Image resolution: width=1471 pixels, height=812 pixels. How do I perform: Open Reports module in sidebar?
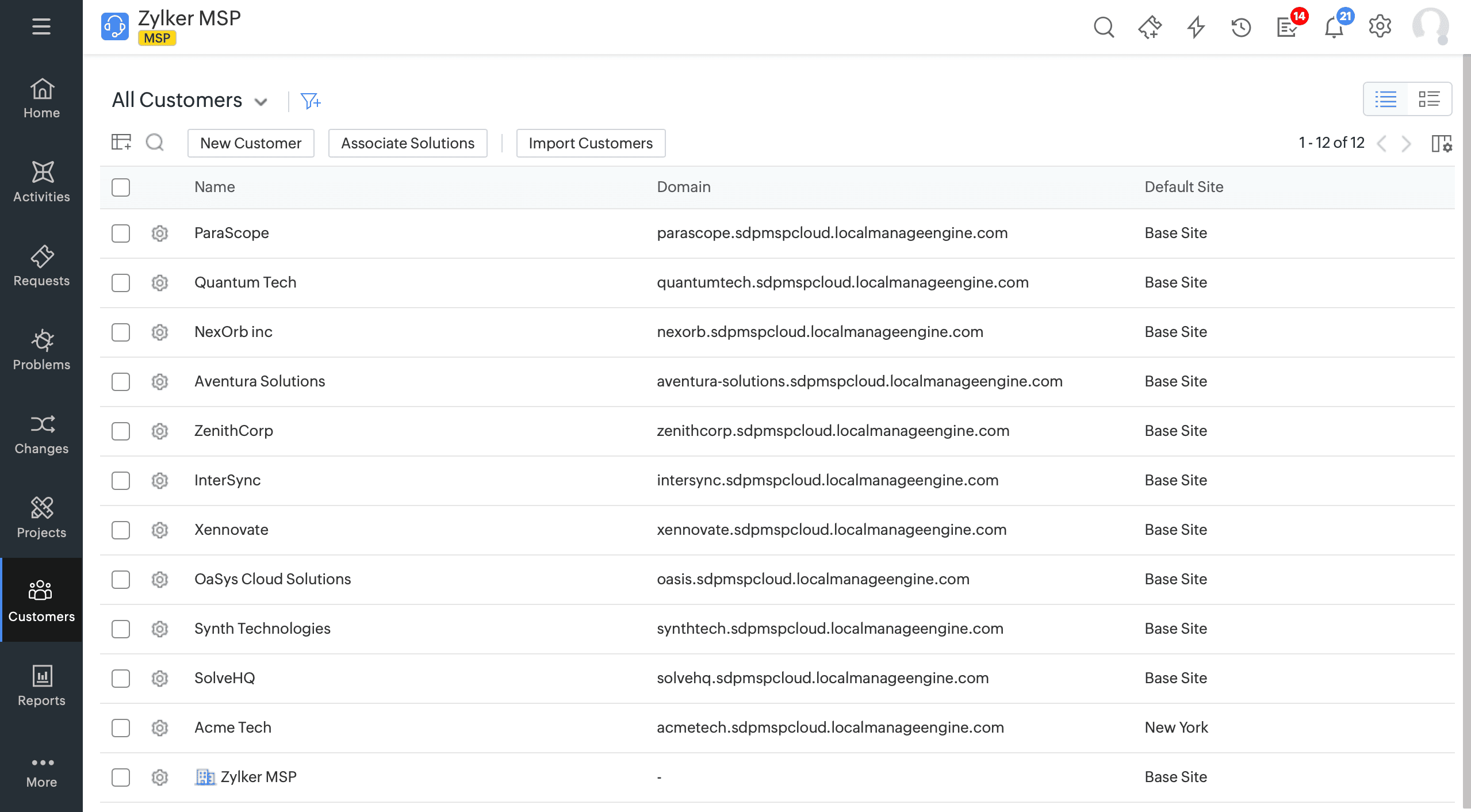[41, 686]
